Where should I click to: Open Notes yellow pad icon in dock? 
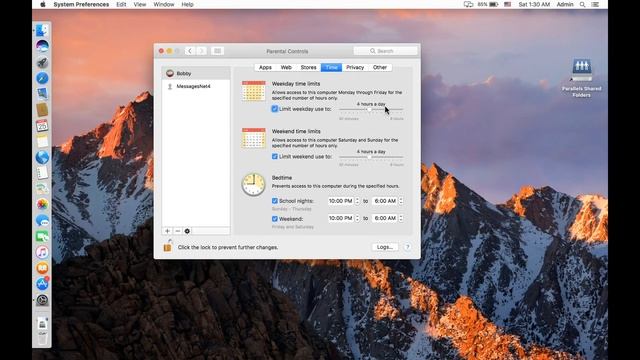tap(42, 141)
